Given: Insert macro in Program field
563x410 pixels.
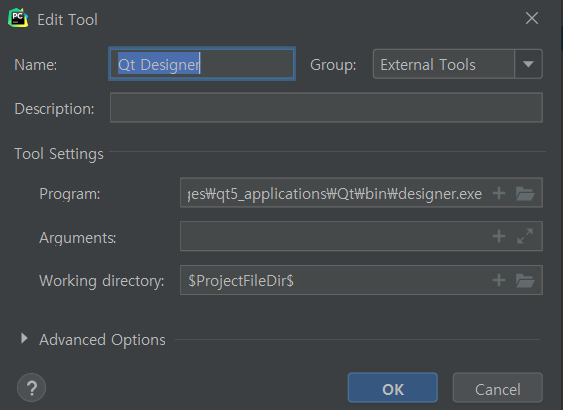Looking at the screenshot, I should tap(499, 193).
